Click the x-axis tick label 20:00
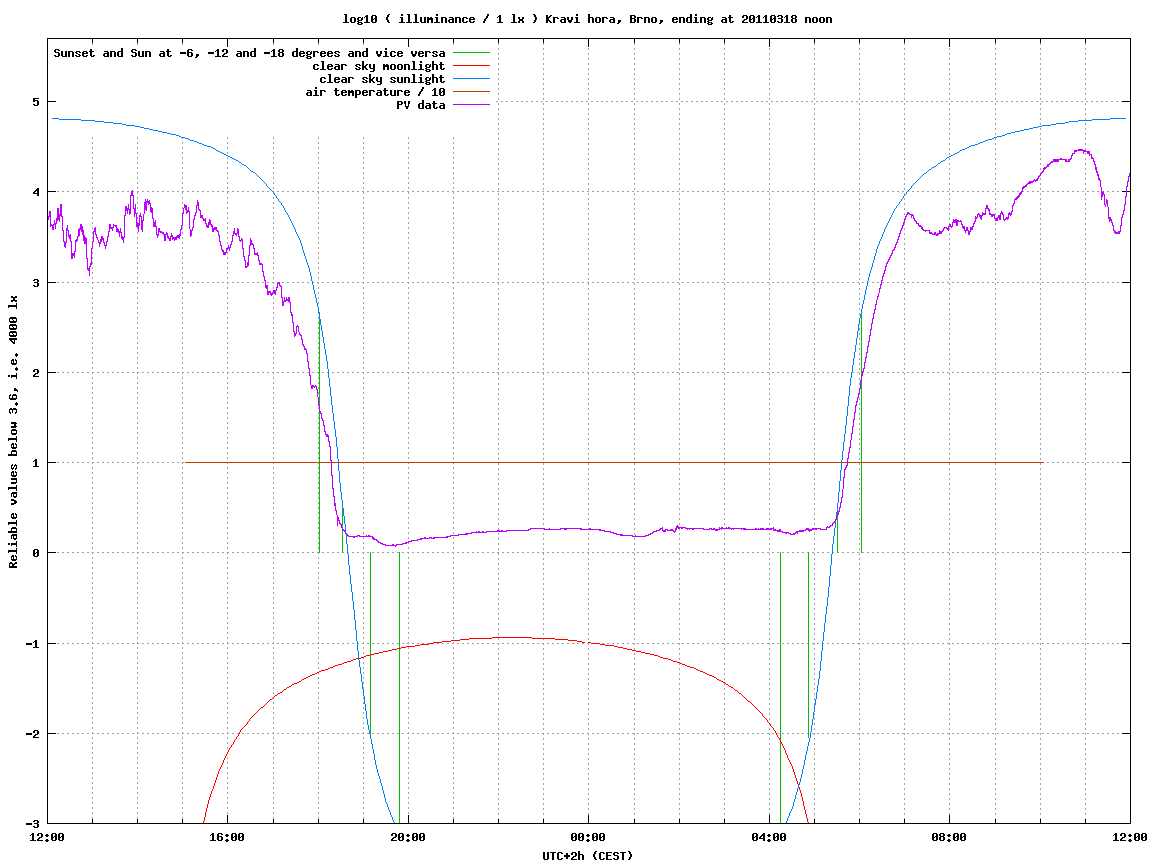This screenshot has width=1151, height=863. point(408,837)
